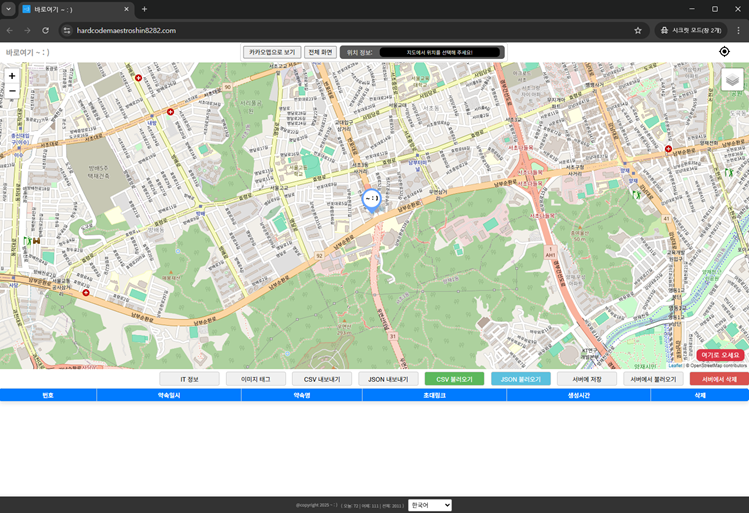Click green CSV 불러오기 button
Viewport: 749px width, 513px height.
click(x=454, y=379)
